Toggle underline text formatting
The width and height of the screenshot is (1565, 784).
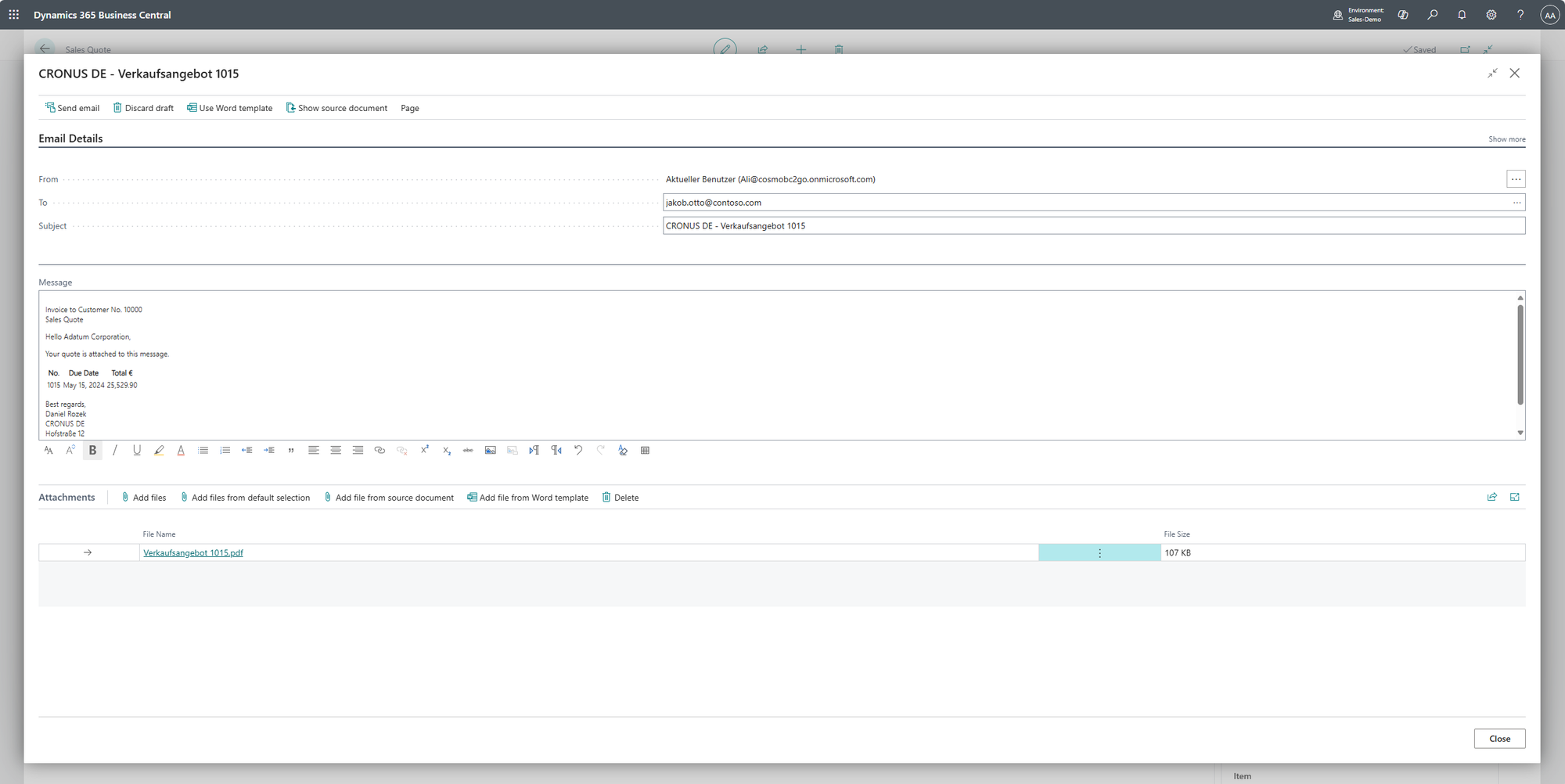(137, 451)
